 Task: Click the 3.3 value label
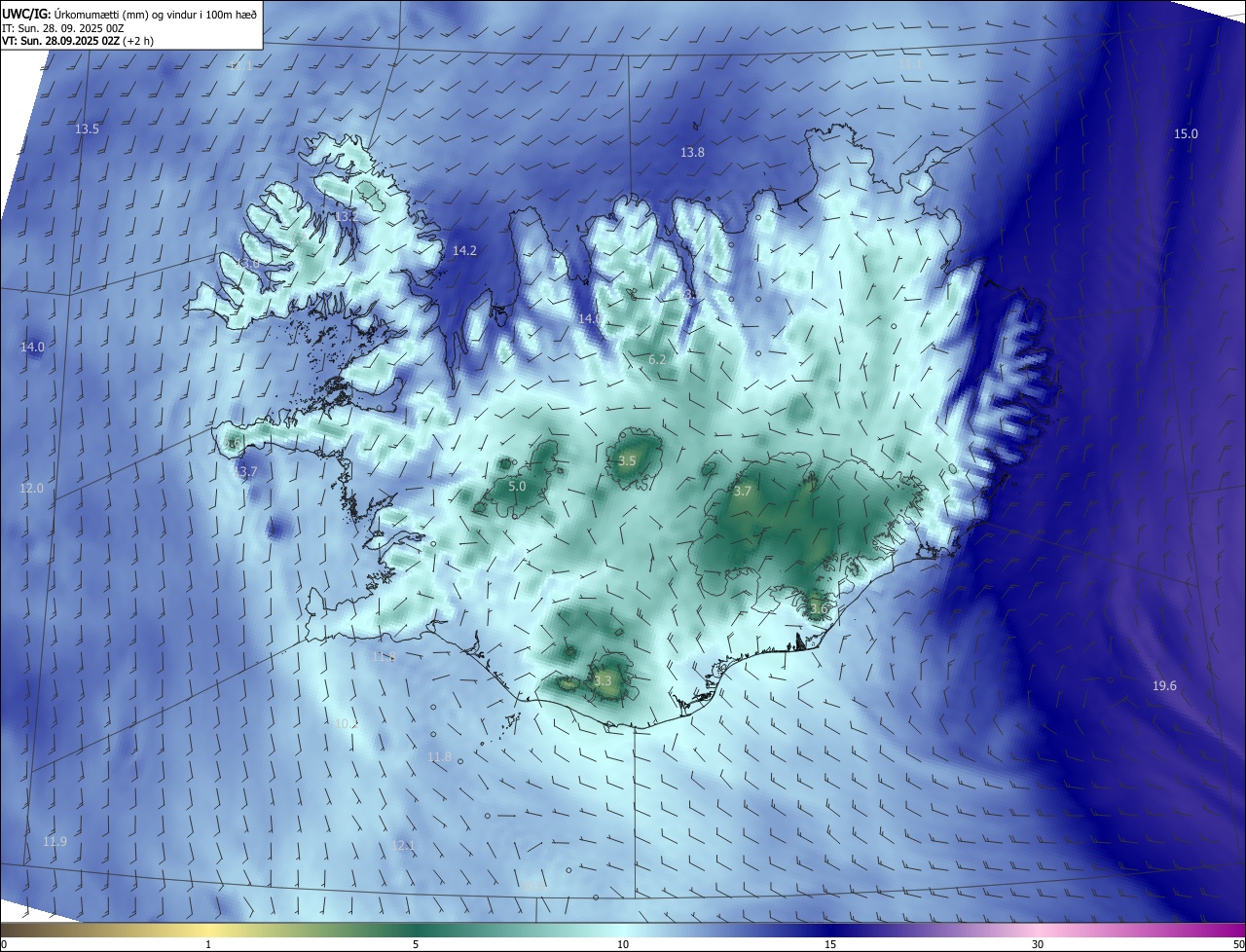[603, 681]
